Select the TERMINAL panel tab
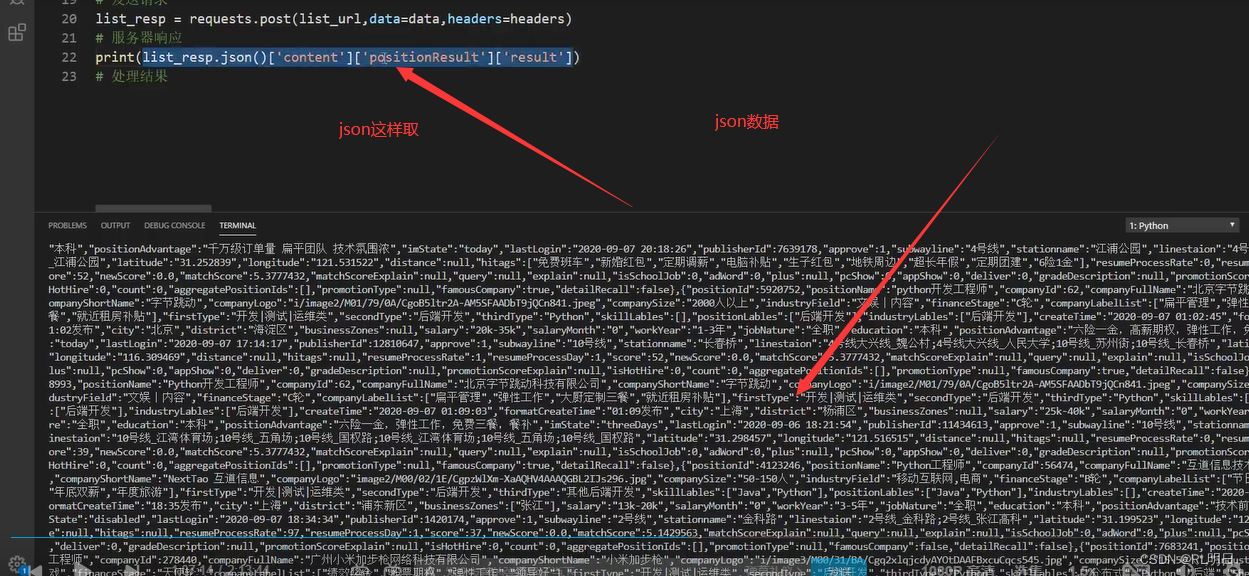 (x=238, y=226)
